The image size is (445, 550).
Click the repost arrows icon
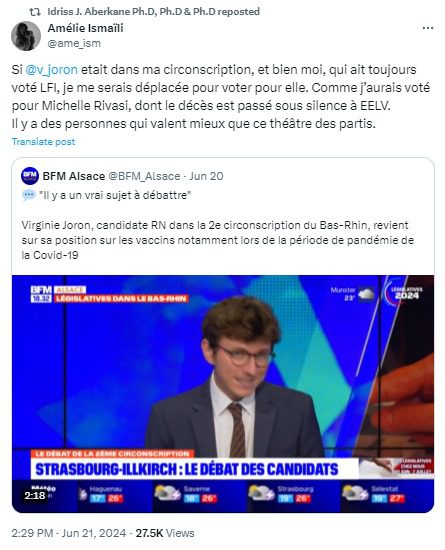(35, 12)
